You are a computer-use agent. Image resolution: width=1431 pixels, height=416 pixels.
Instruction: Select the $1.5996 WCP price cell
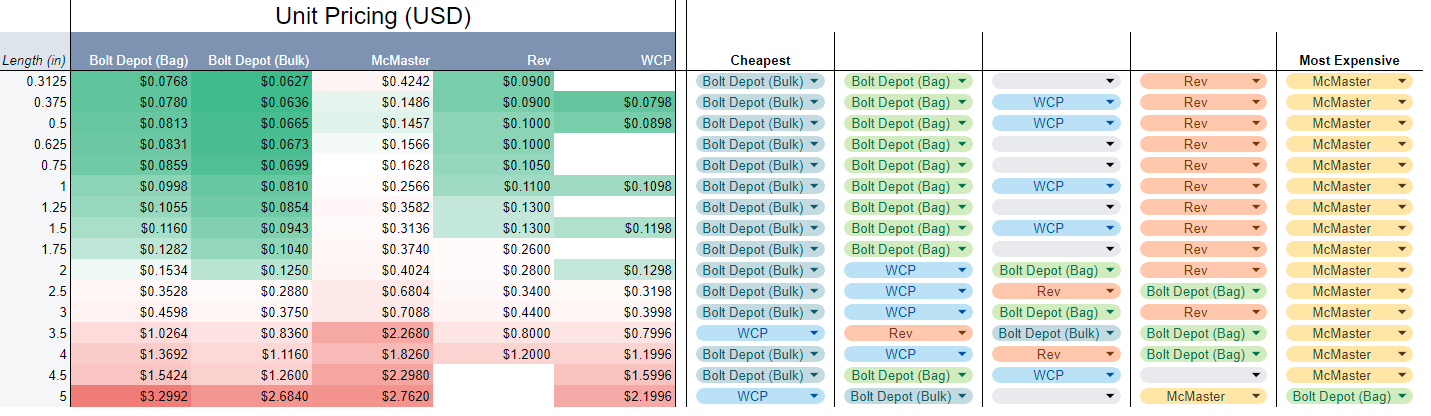(615, 375)
